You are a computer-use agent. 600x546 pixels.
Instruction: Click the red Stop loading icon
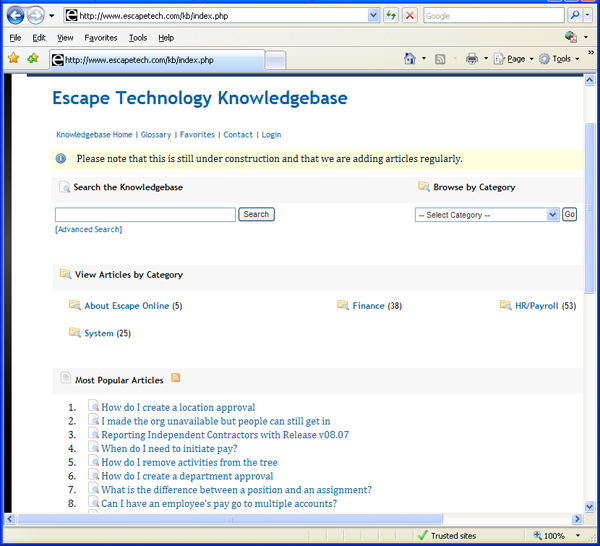tap(409, 16)
